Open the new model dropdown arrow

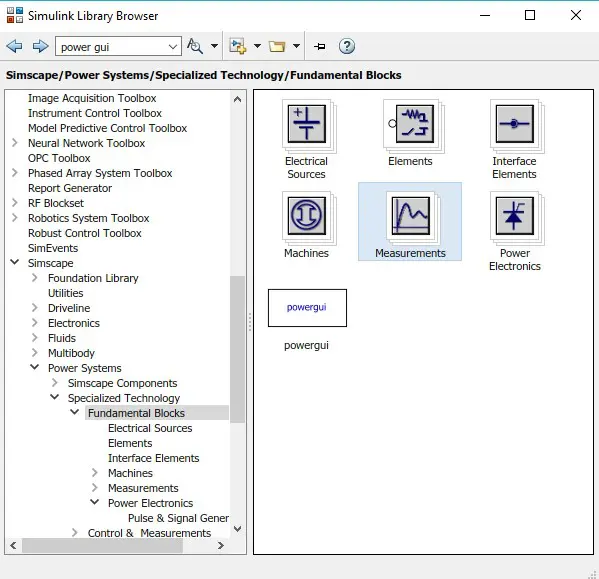point(257,46)
